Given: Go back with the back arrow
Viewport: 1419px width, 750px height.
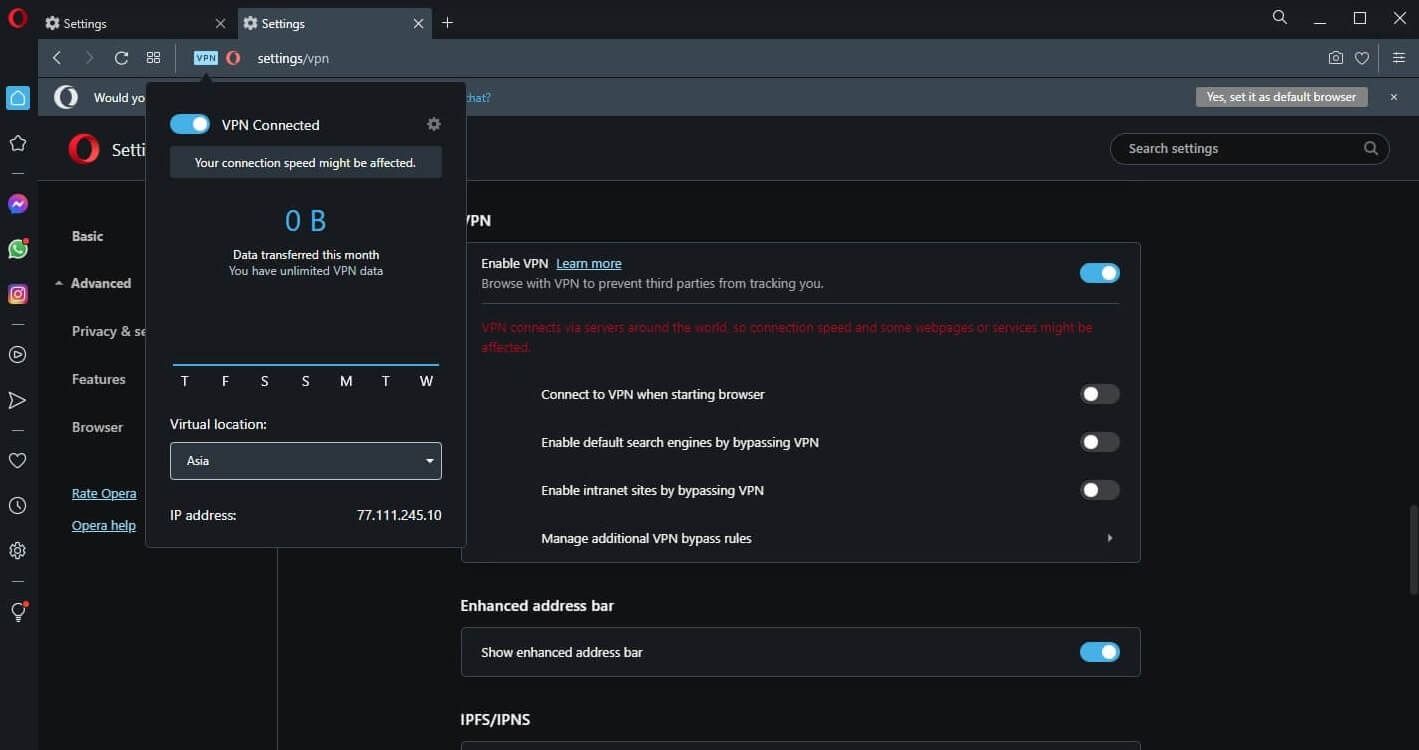Looking at the screenshot, I should click(57, 58).
